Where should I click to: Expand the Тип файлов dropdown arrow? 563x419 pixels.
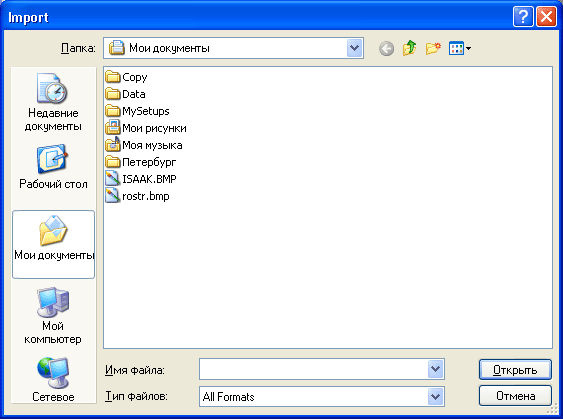coord(436,397)
